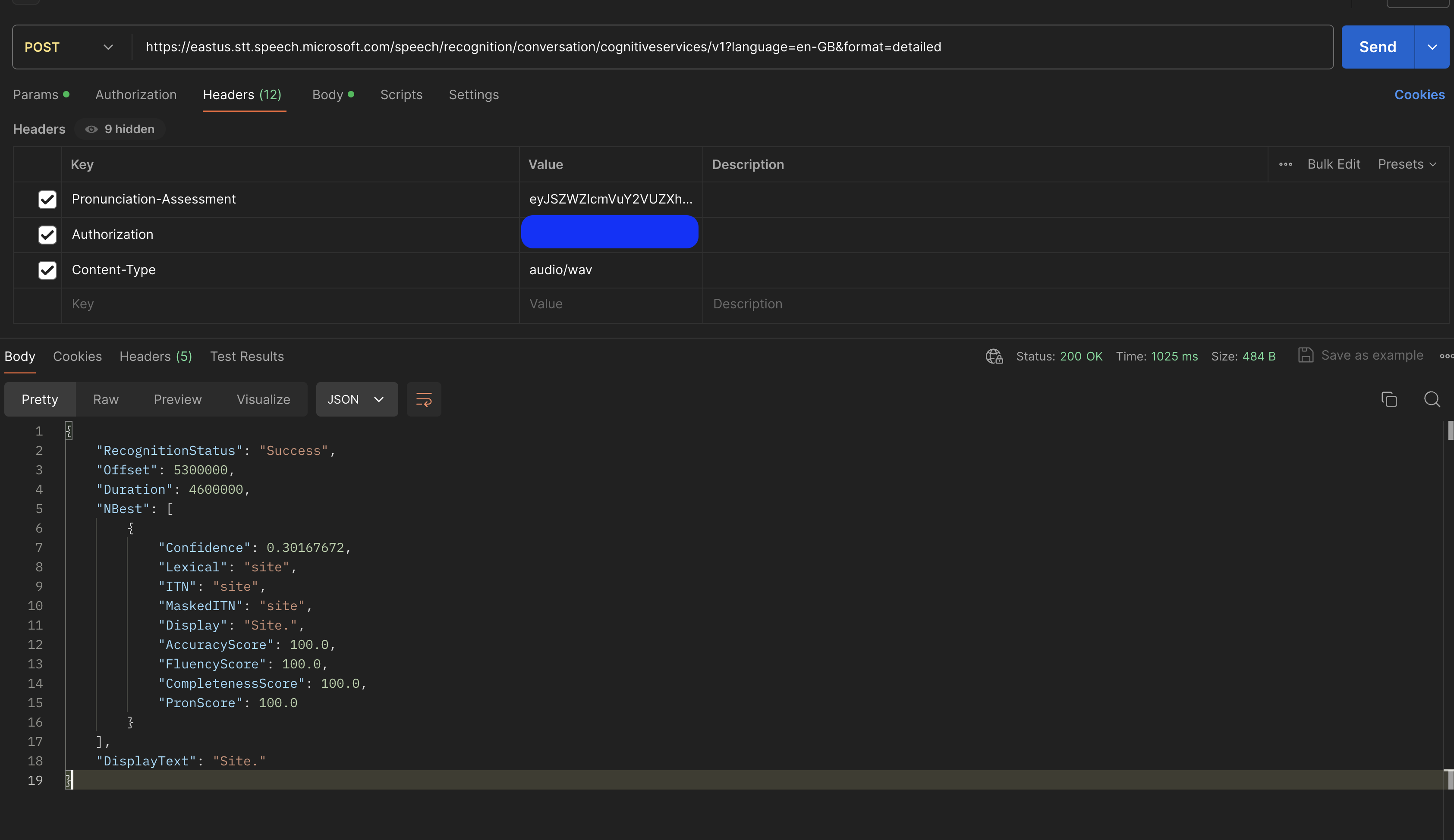1454x840 pixels.
Task: Click the "Confidence" value 0.30167672
Action: tap(305, 548)
